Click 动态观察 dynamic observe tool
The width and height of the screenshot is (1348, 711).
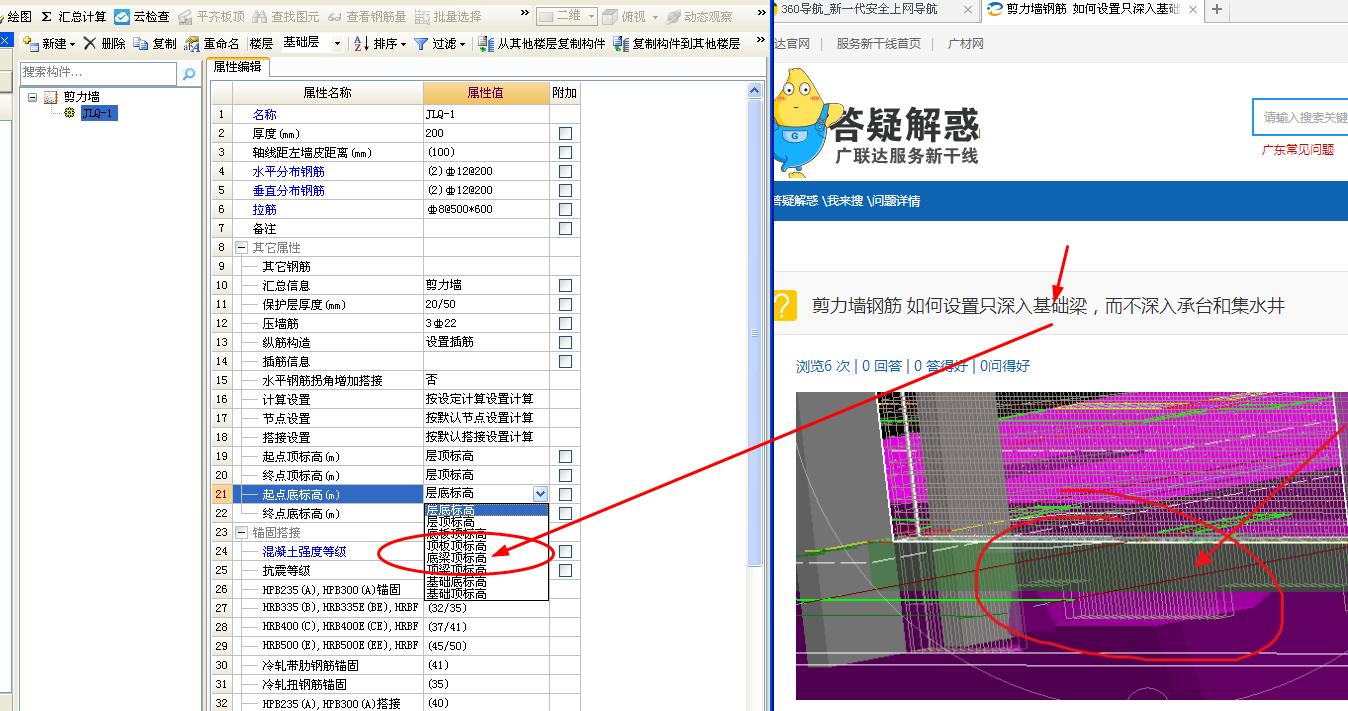[x=699, y=17]
